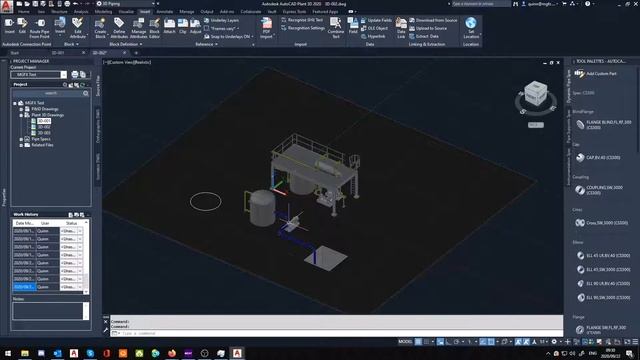Click the Update Fields button
The image size is (640, 360).
coord(376,20)
